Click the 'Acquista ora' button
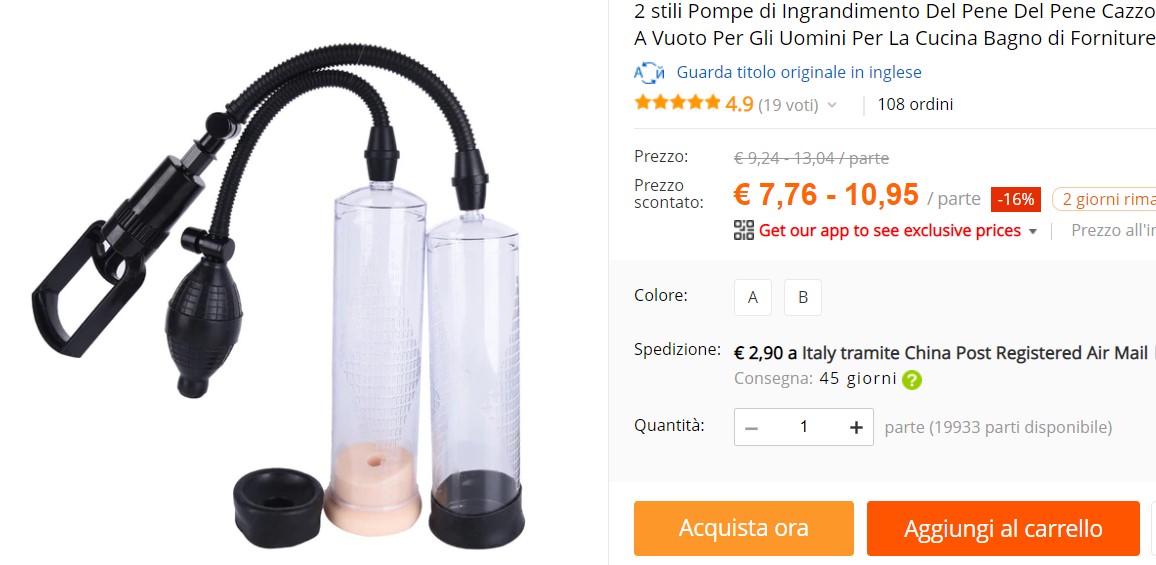Viewport: 1156px width, 565px height. point(743,528)
